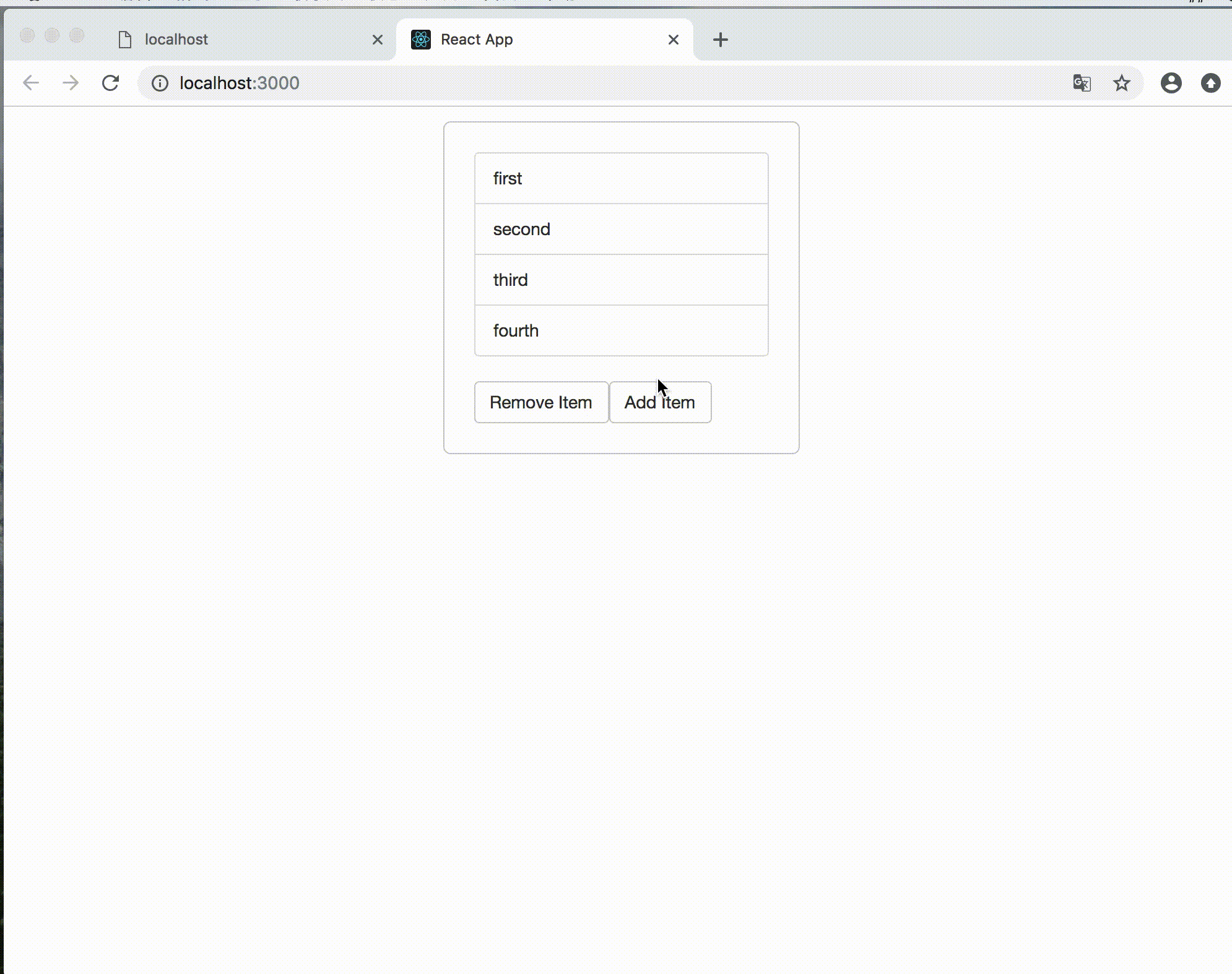
Task: Select the "first" list item
Action: 621,178
